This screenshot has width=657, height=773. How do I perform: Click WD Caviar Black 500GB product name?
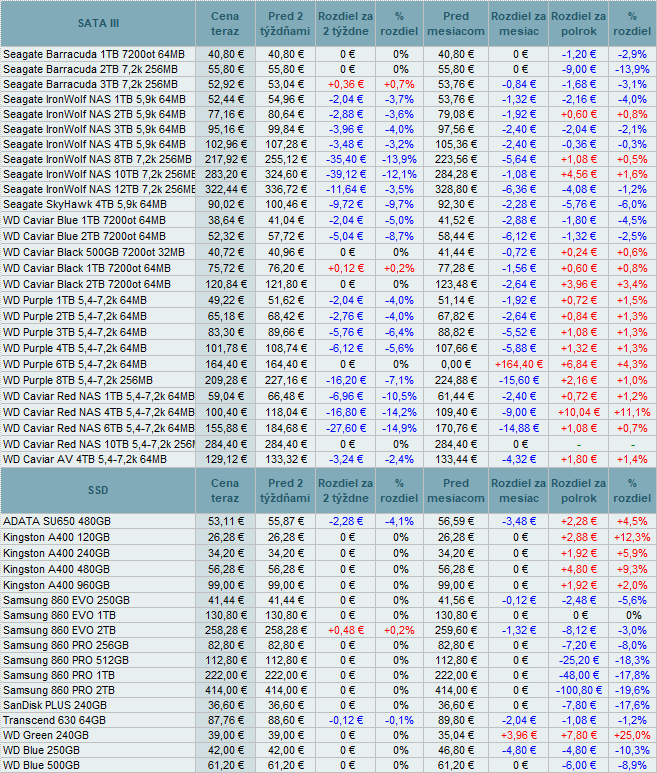tap(94, 252)
